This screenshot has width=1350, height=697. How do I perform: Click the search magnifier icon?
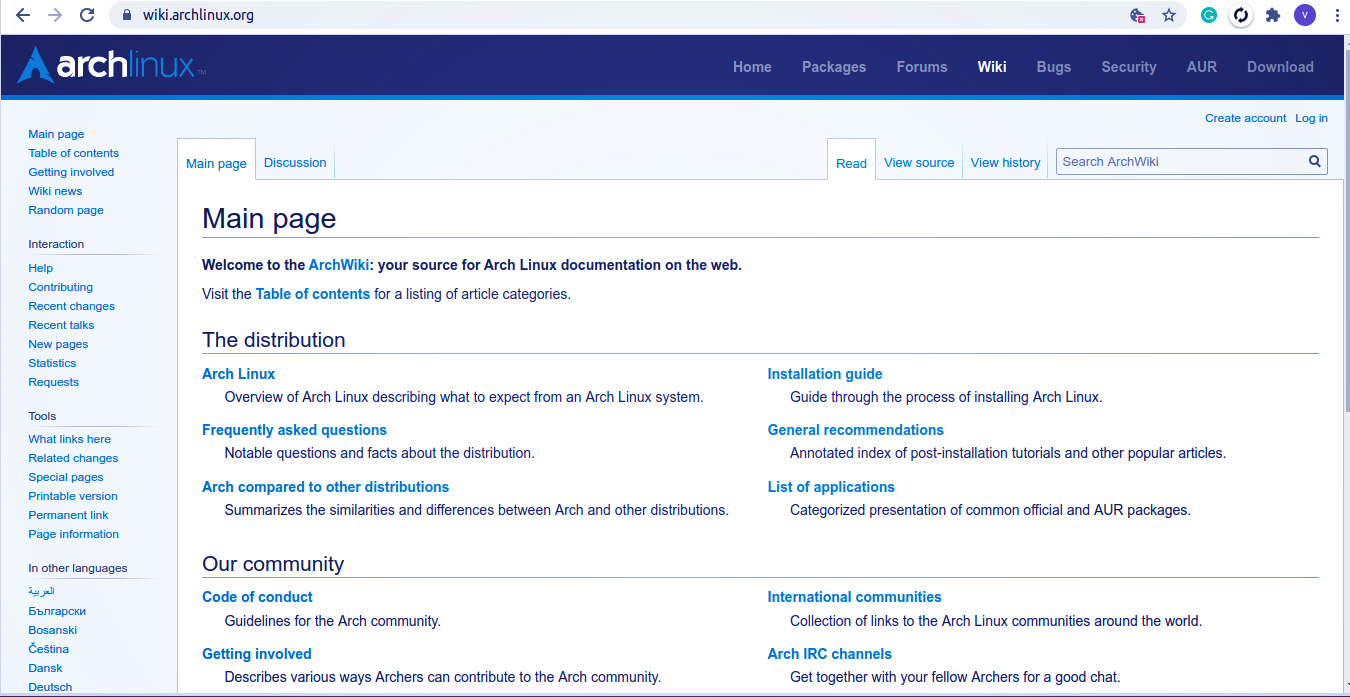click(x=1315, y=161)
